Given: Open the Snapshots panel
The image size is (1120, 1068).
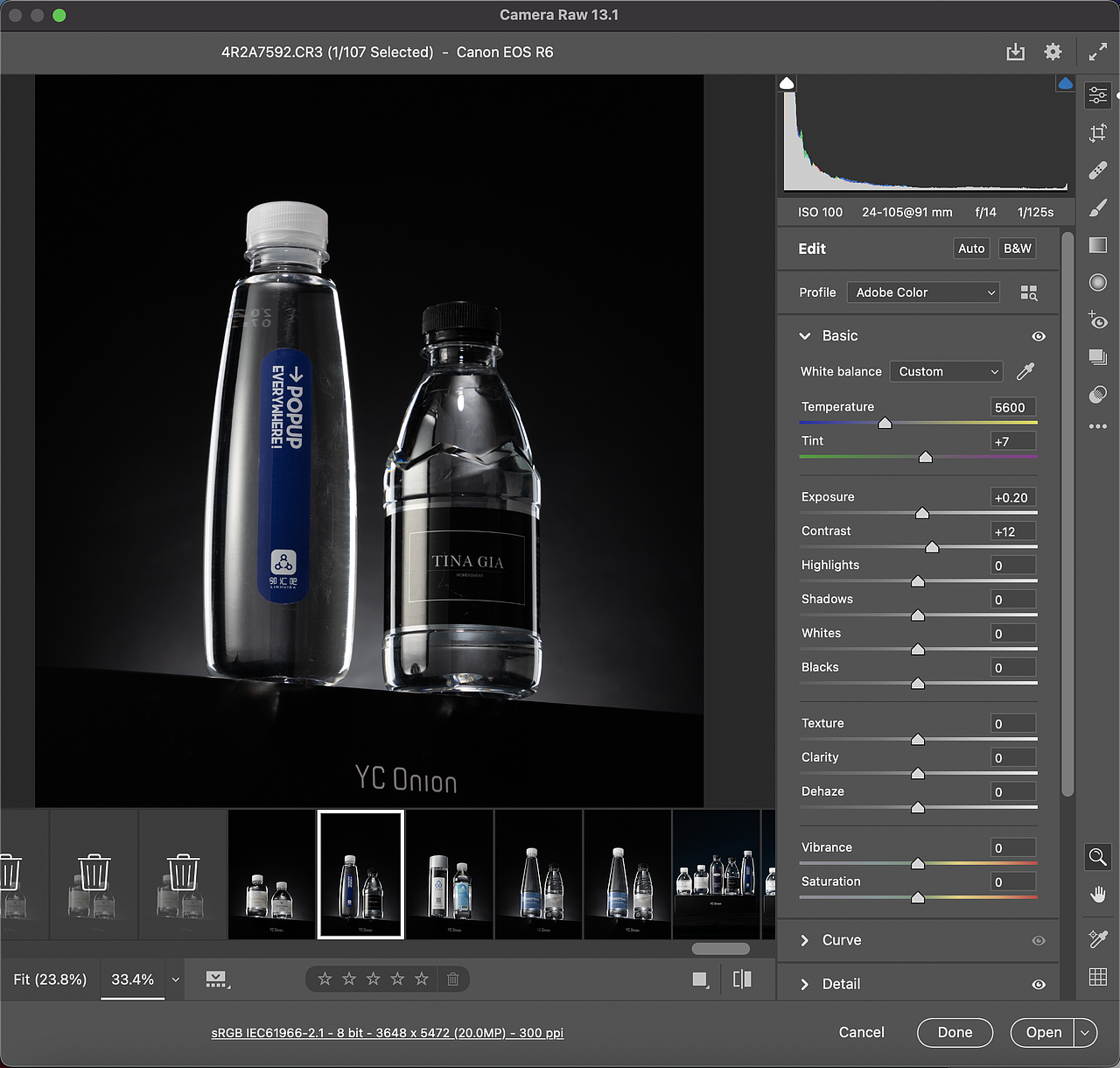Looking at the screenshot, I should [x=1098, y=357].
